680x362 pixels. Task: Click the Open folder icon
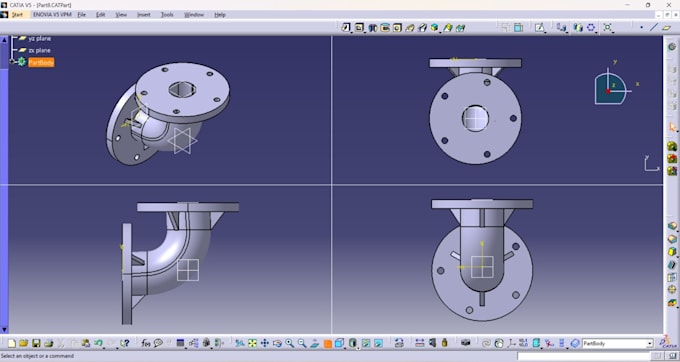(x=23, y=343)
